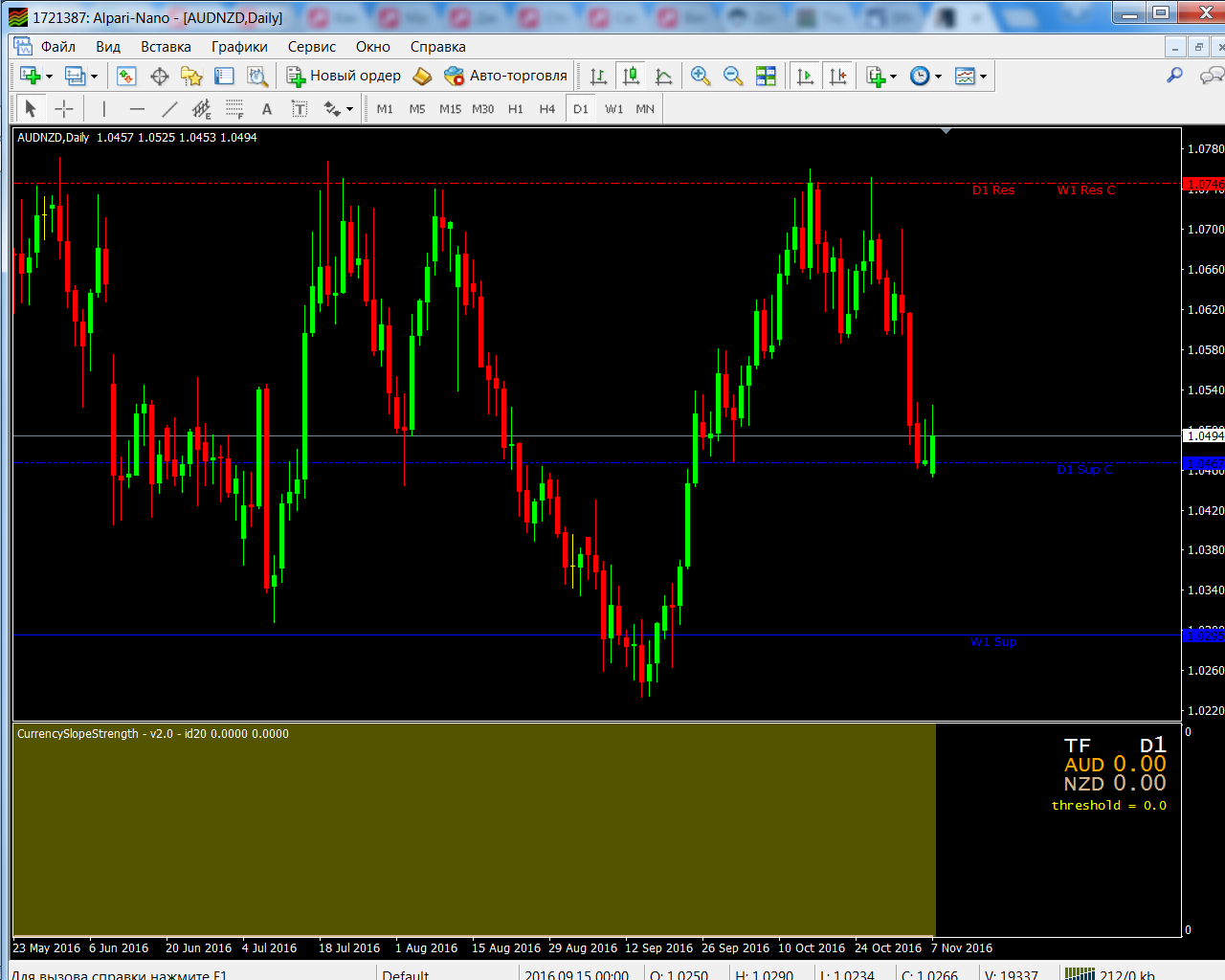Open the Вид menu
This screenshot has width=1225, height=980.
tap(108, 46)
